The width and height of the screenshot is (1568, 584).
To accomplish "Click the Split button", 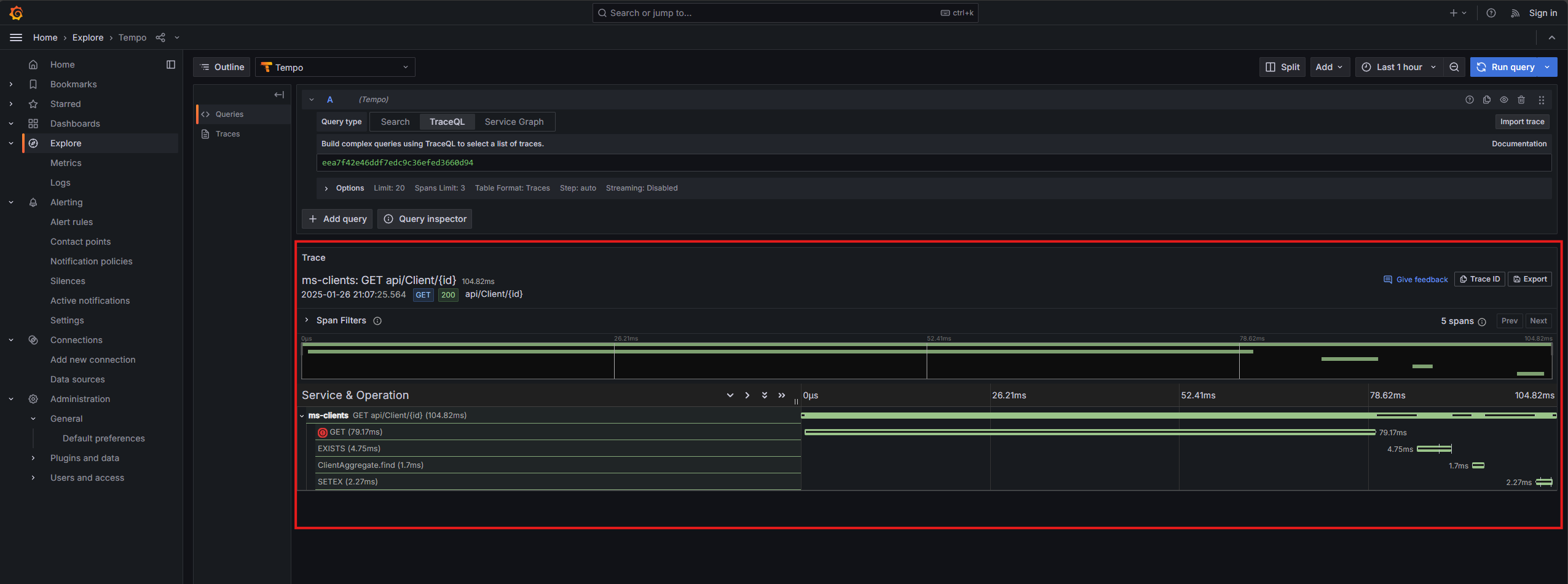I will tap(1282, 67).
